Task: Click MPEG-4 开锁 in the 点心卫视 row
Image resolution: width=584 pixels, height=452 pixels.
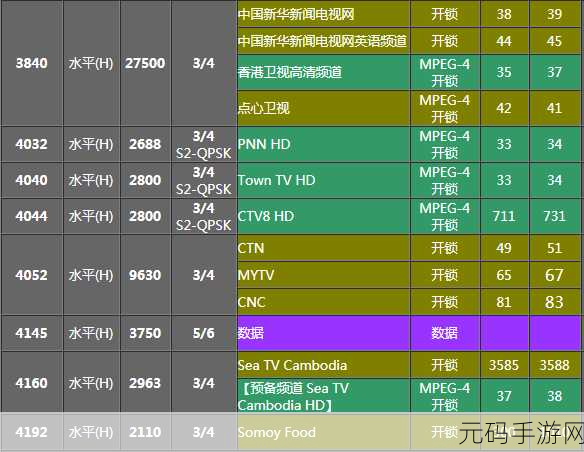Action: coord(445,108)
